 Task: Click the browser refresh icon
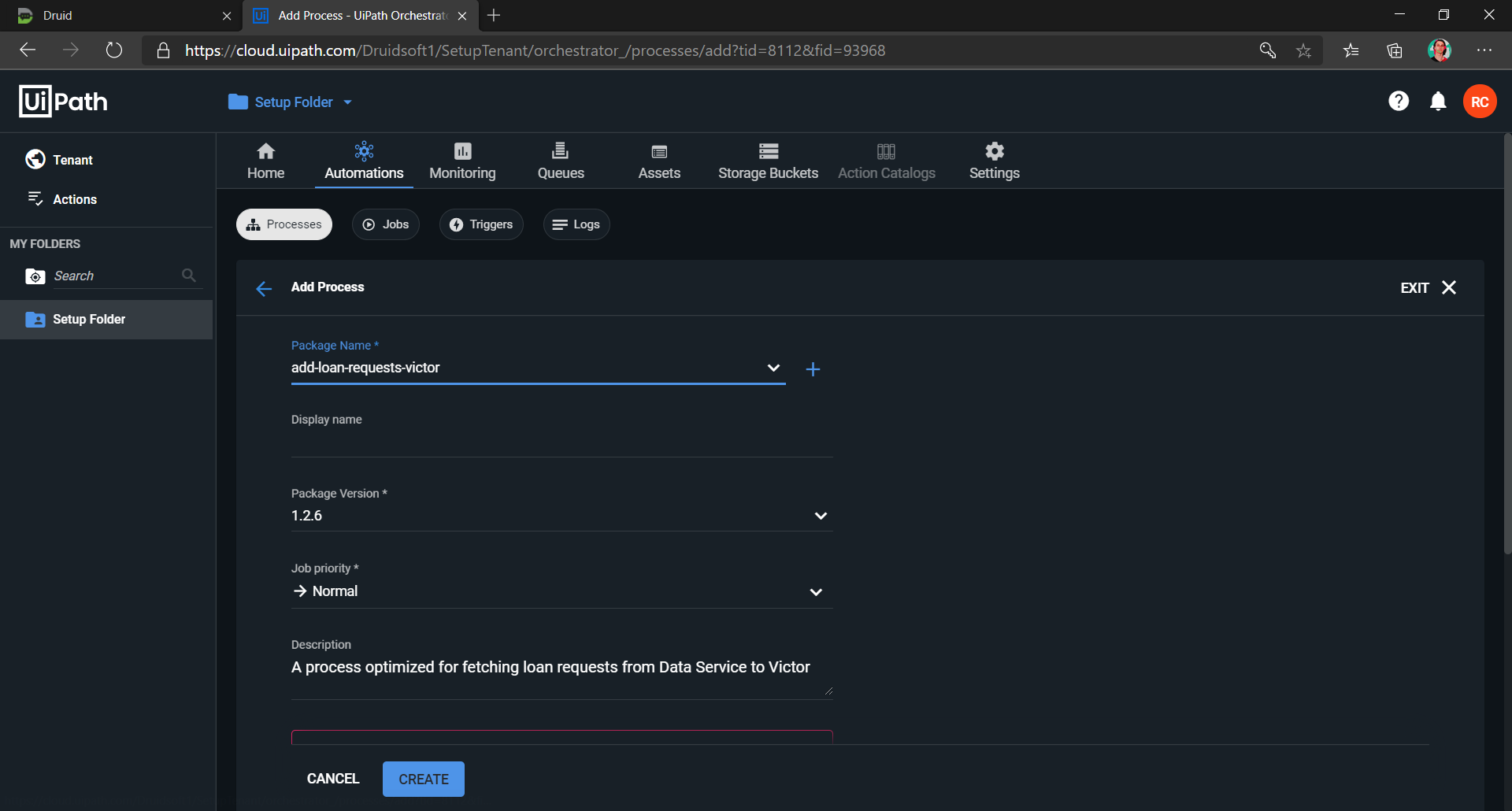pyautogui.click(x=114, y=50)
